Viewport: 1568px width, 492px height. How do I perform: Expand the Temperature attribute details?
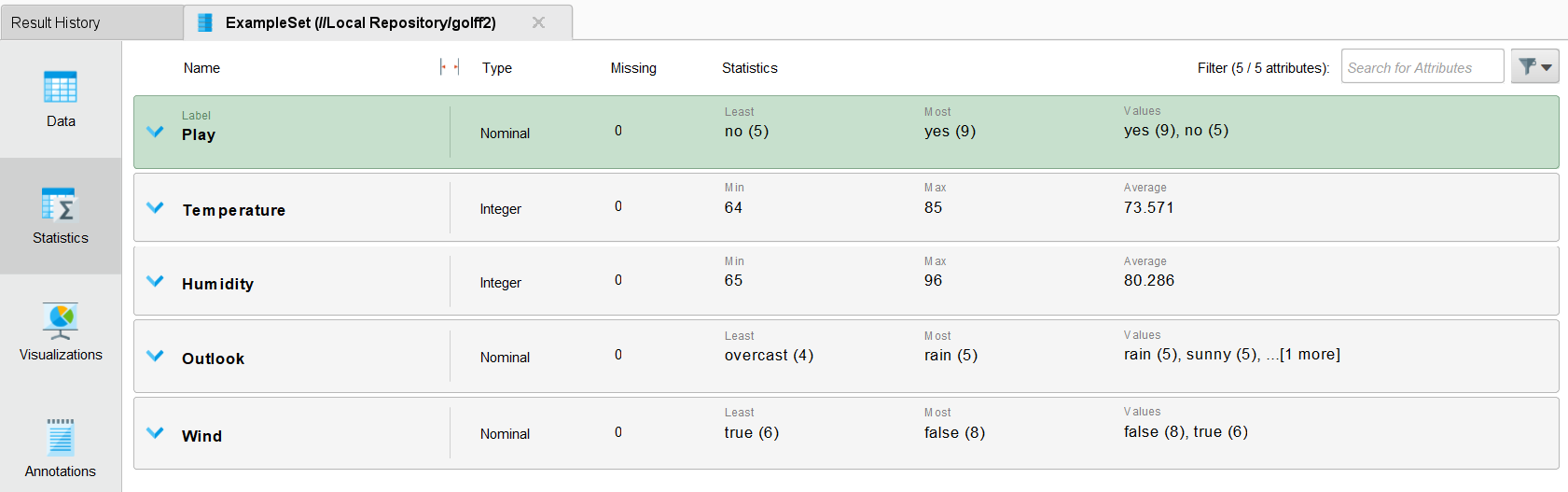point(155,207)
